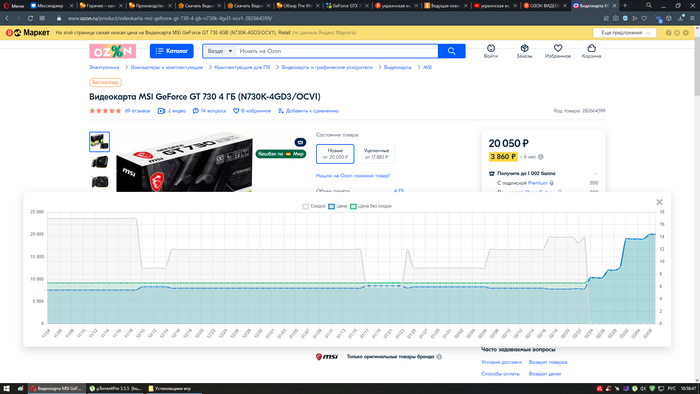Image resolution: width=700 pixels, height=394 pixels.
Task: Switch to the GeForce GTX browser tab
Action: point(346,6)
